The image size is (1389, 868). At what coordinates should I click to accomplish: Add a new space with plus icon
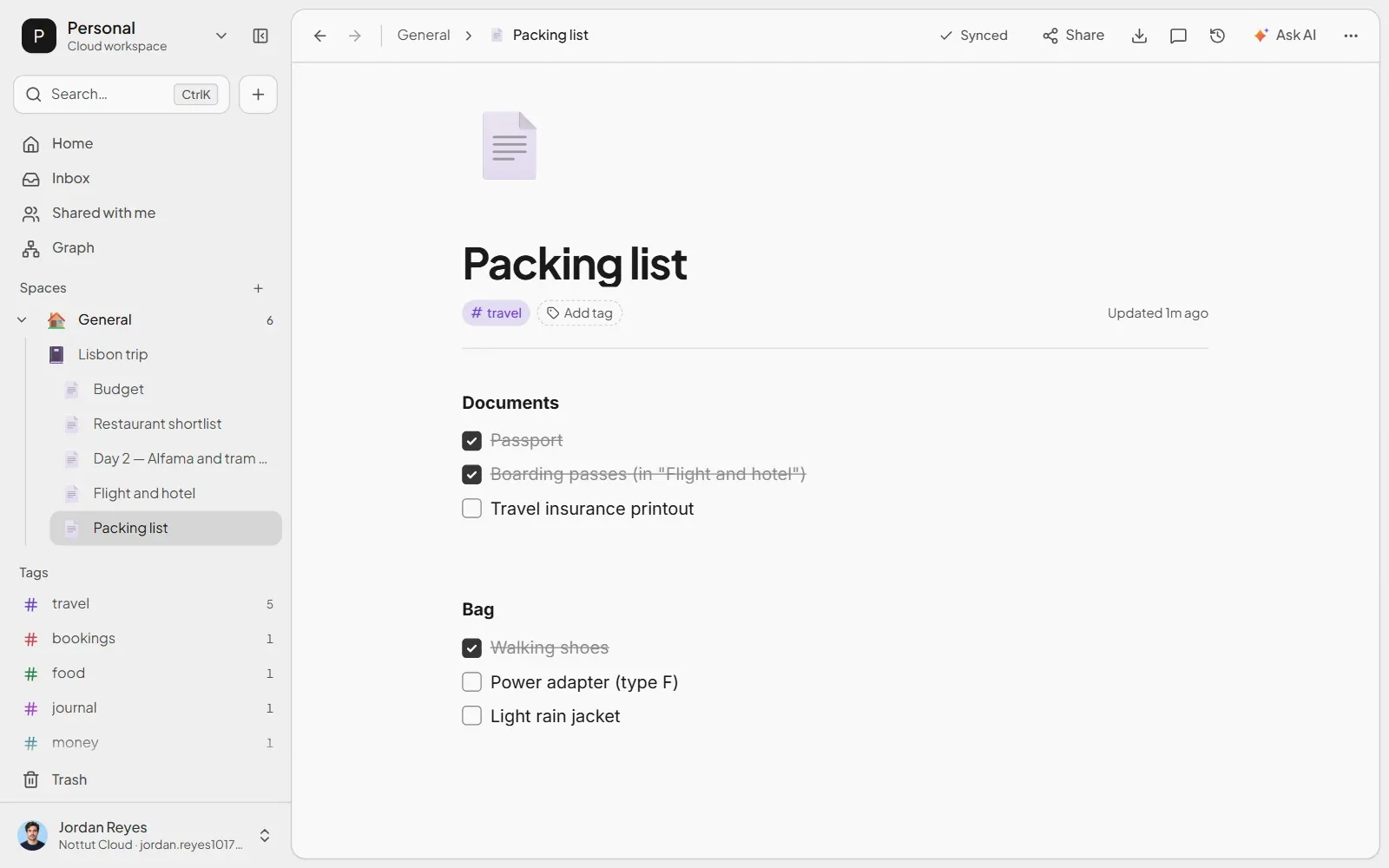(x=258, y=288)
